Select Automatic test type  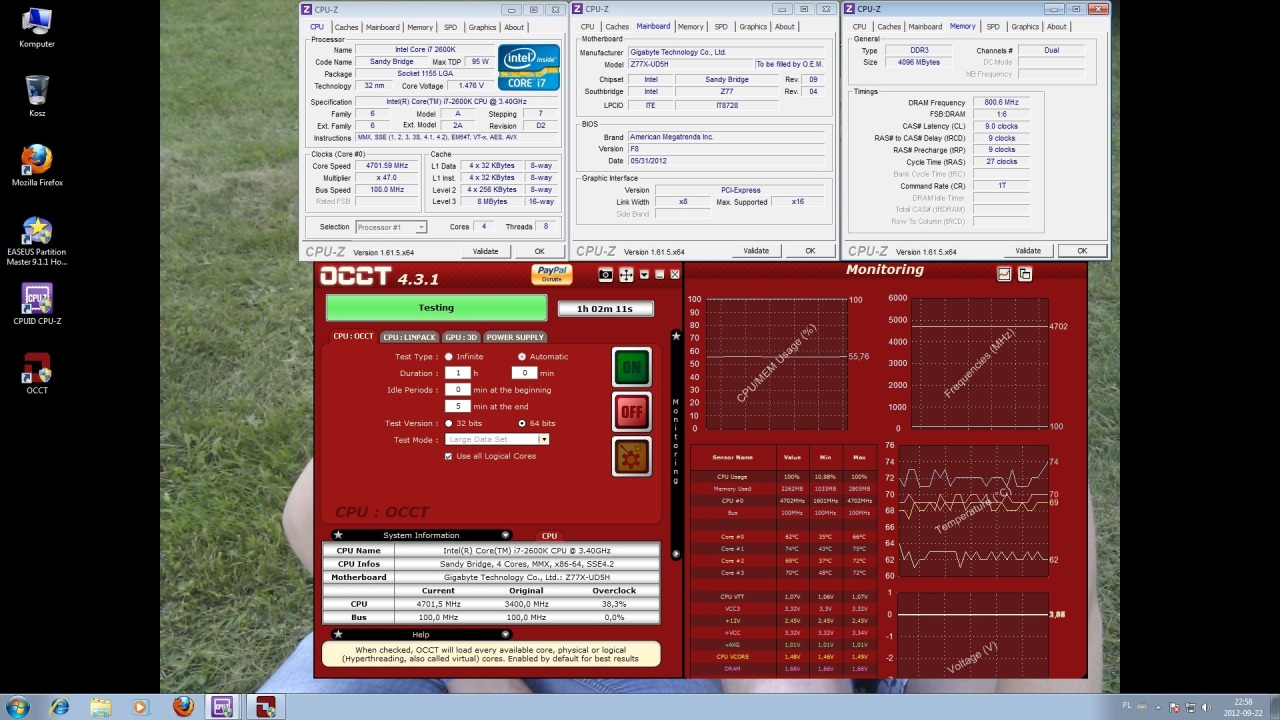[522, 357]
